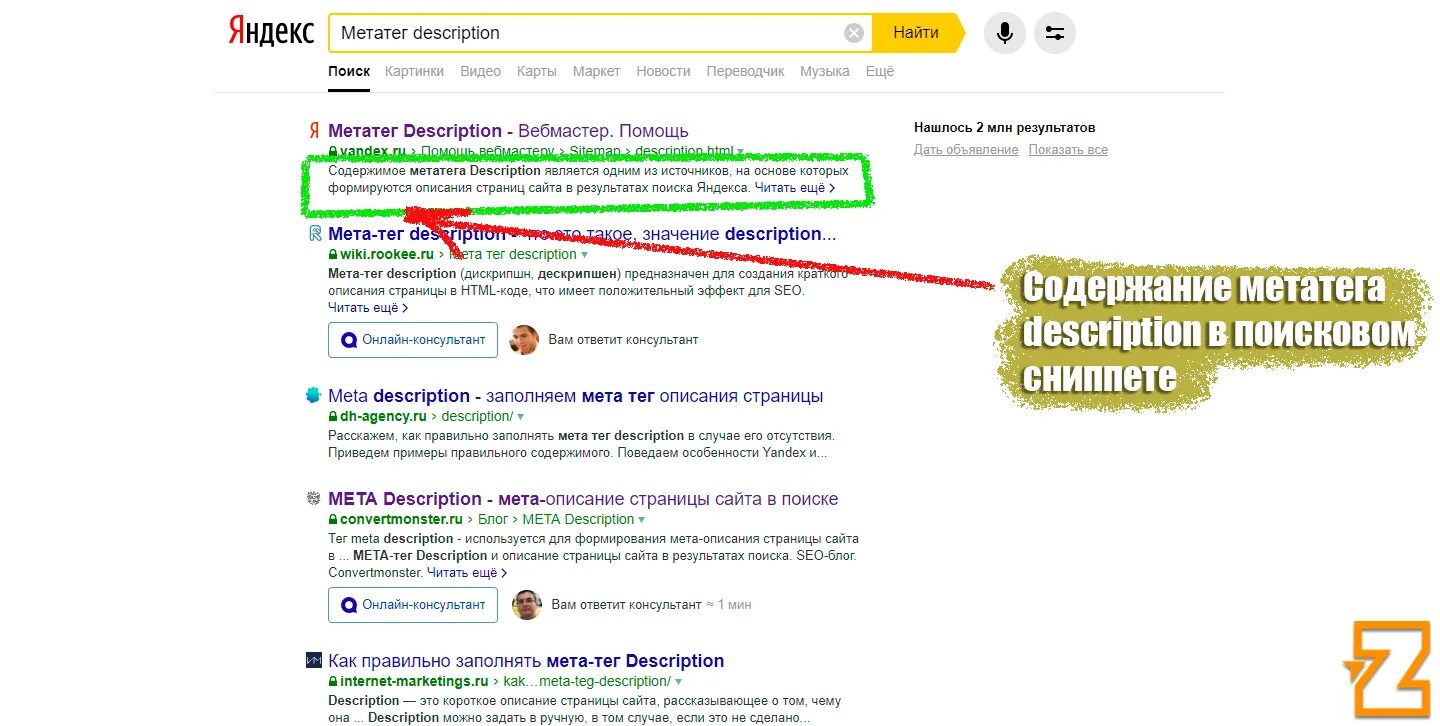Expand the breadcrumb arrow after description.html

(740, 150)
